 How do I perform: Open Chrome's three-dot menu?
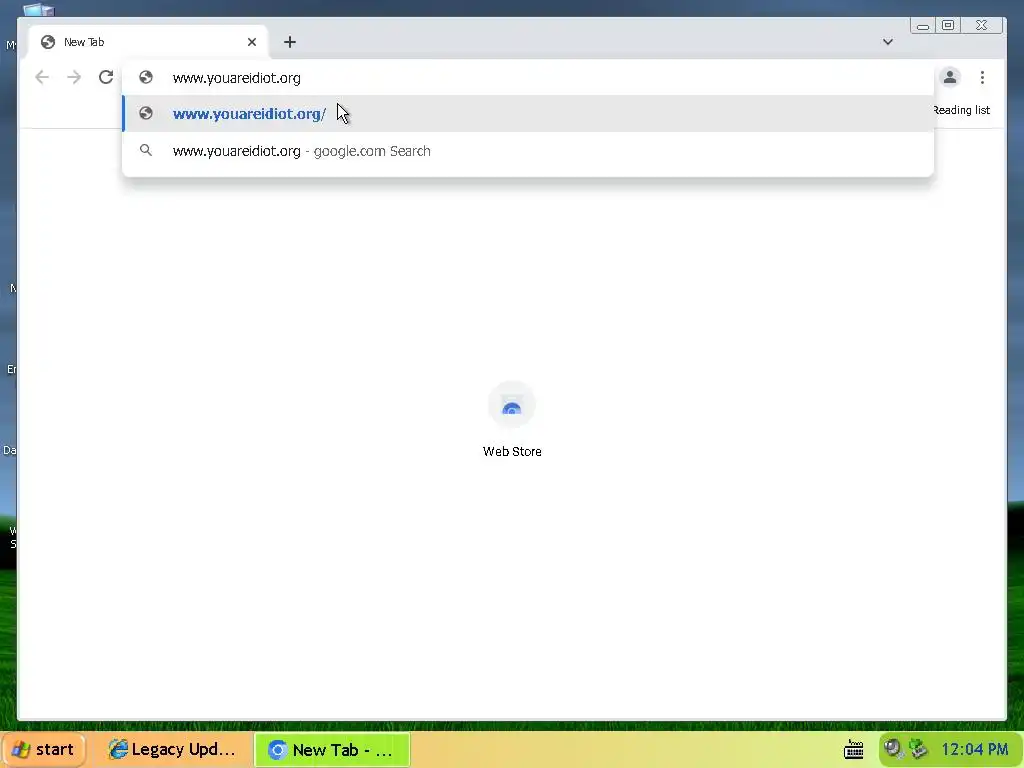pos(982,77)
